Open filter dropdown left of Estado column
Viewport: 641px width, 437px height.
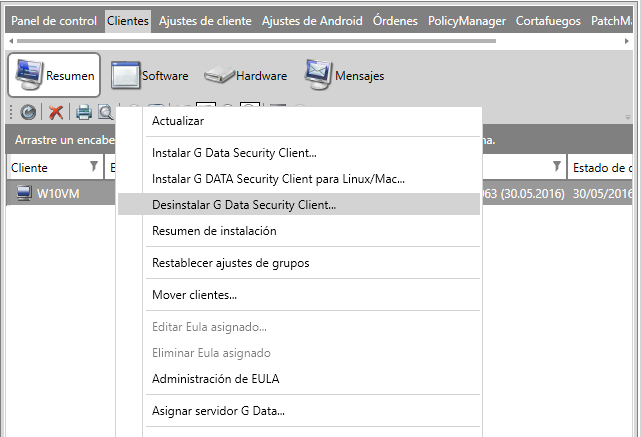(x=557, y=166)
